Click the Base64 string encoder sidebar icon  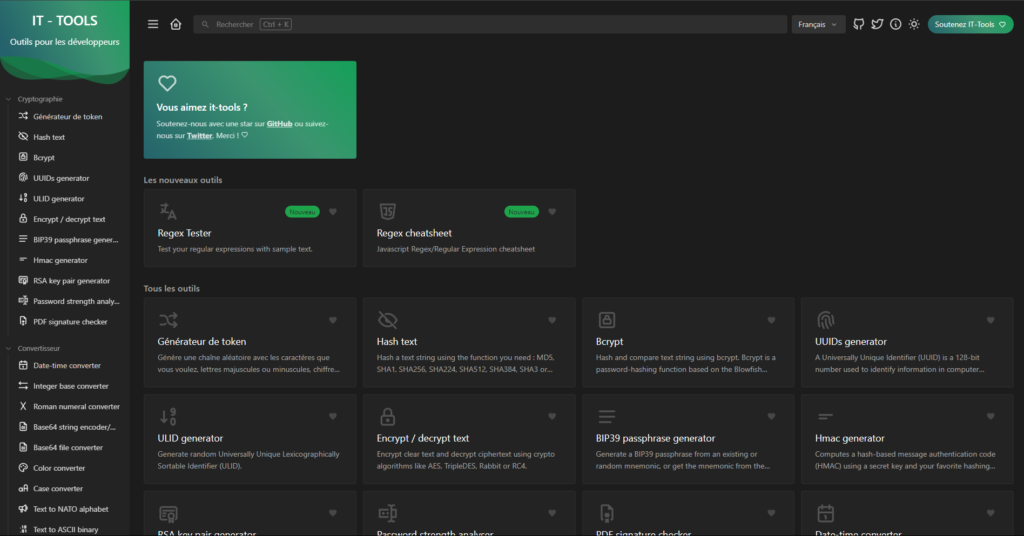pyautogui.click(x=23, y=426)
